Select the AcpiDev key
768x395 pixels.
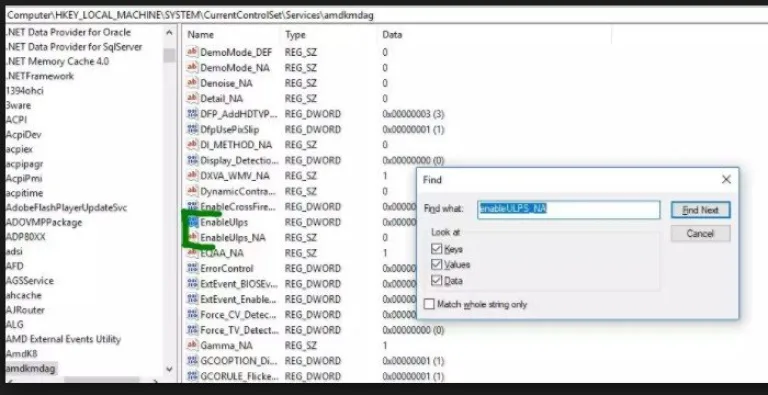pyautogui.click(x=24, y=134)
